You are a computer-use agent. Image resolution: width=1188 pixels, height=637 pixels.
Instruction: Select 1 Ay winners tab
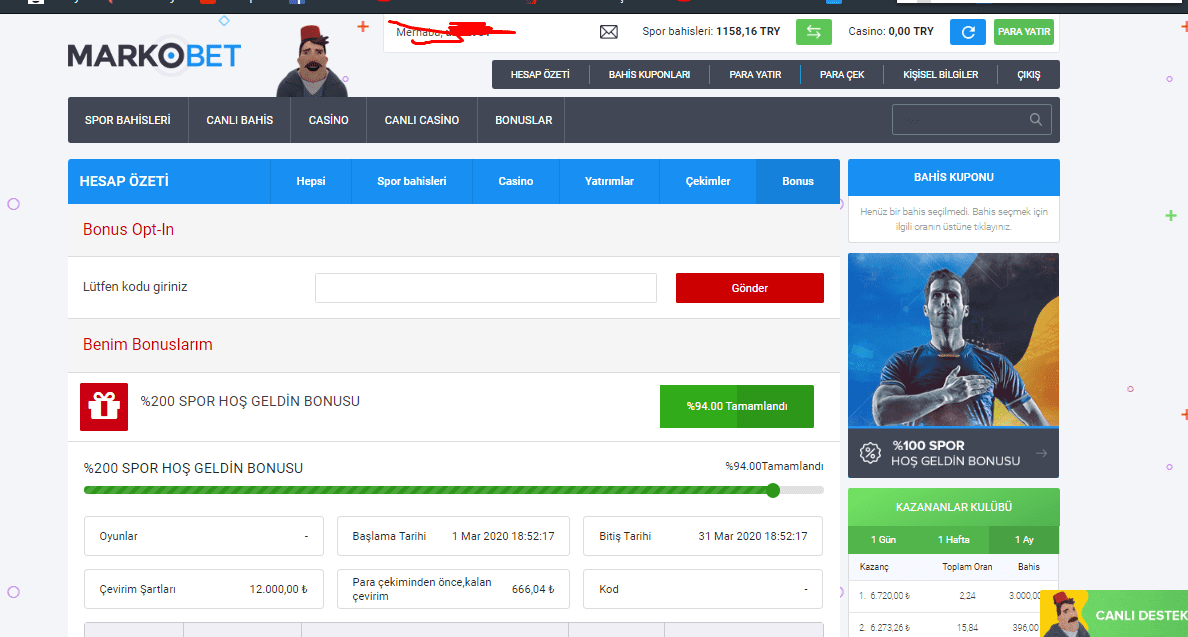(x=1024, y=540)
